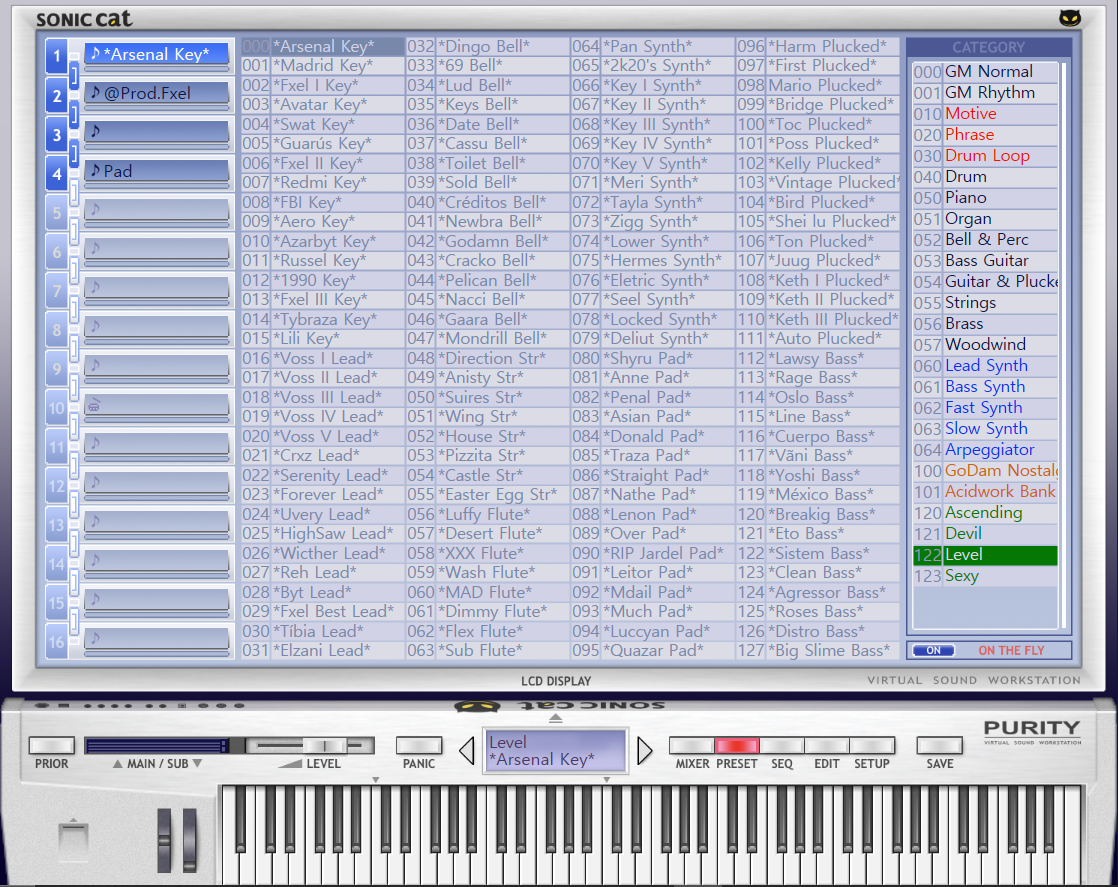Image resolution: width=1118 pixels, height=887 pixels.
Task: Switch to the PRESET page
Action: pyautogui.click(x=737, y=746)
